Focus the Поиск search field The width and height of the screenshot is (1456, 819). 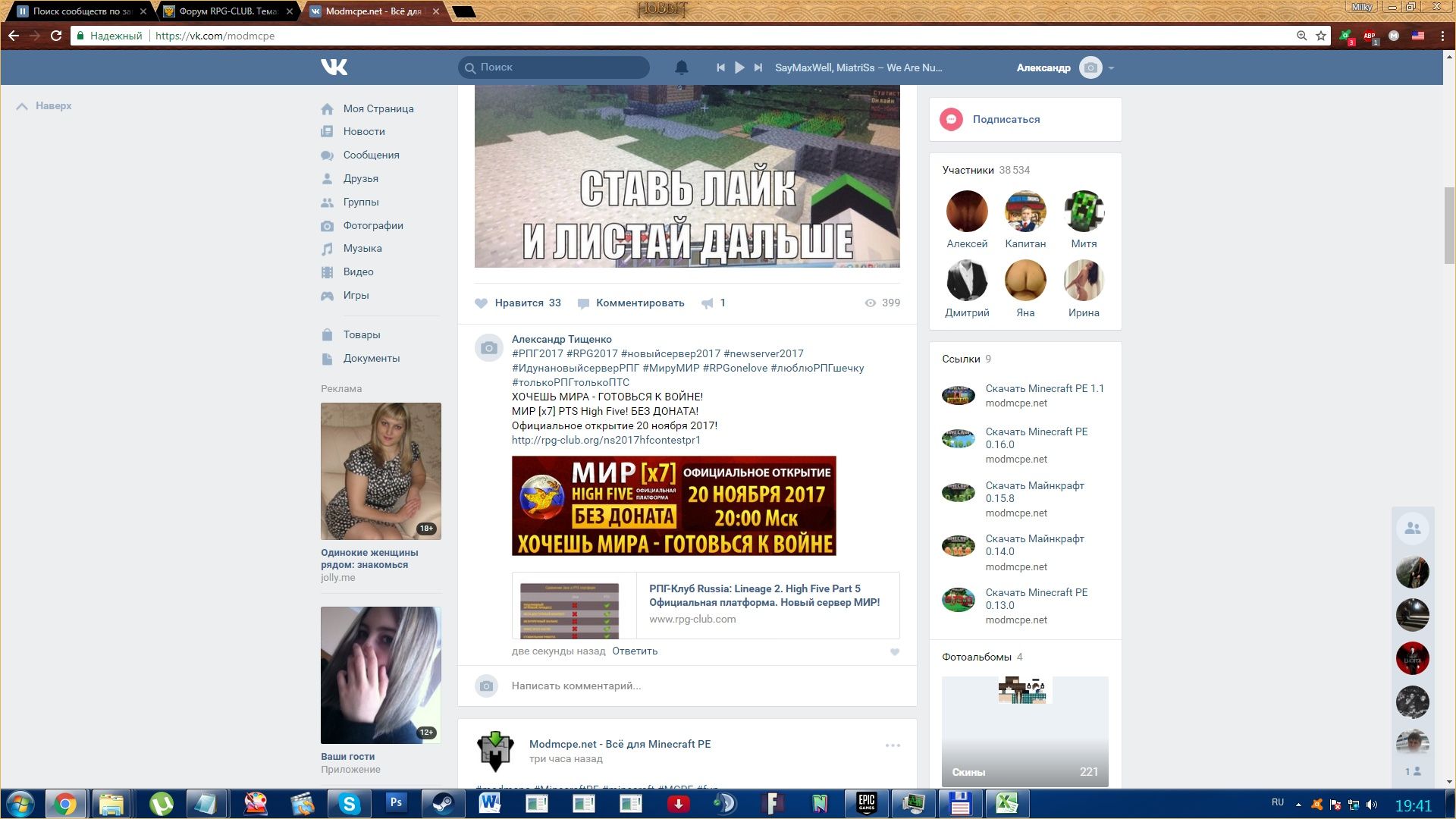coord(554,67)
